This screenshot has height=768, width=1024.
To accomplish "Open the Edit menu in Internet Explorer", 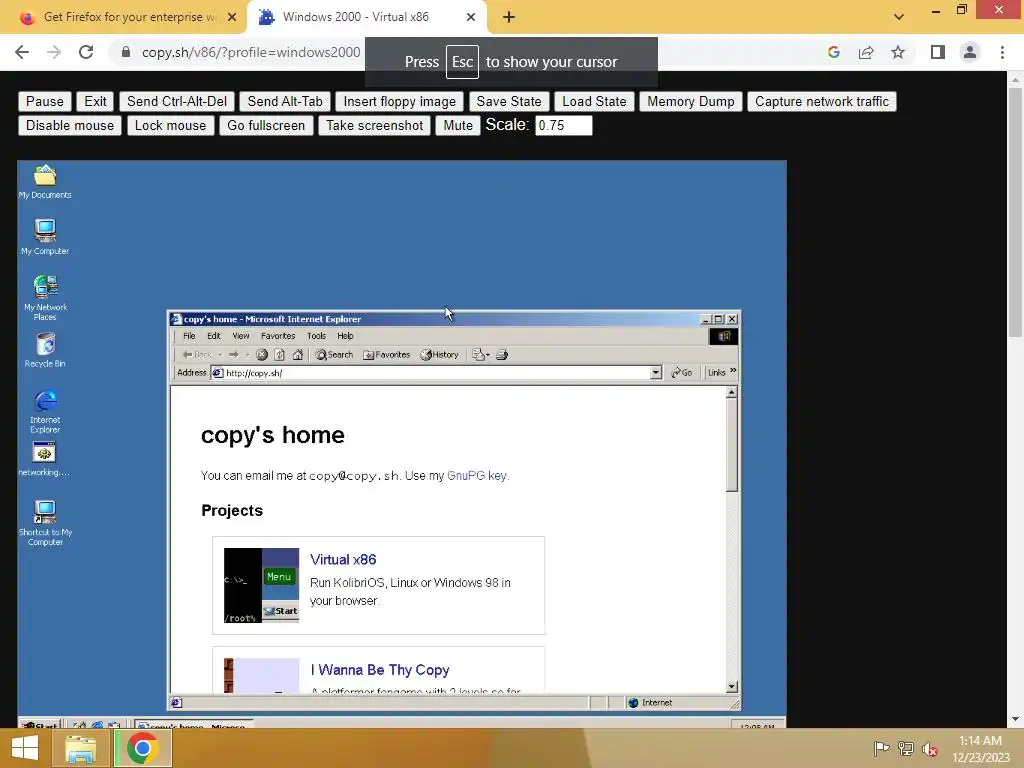I will pyautogui.click(x=214, y=336).
